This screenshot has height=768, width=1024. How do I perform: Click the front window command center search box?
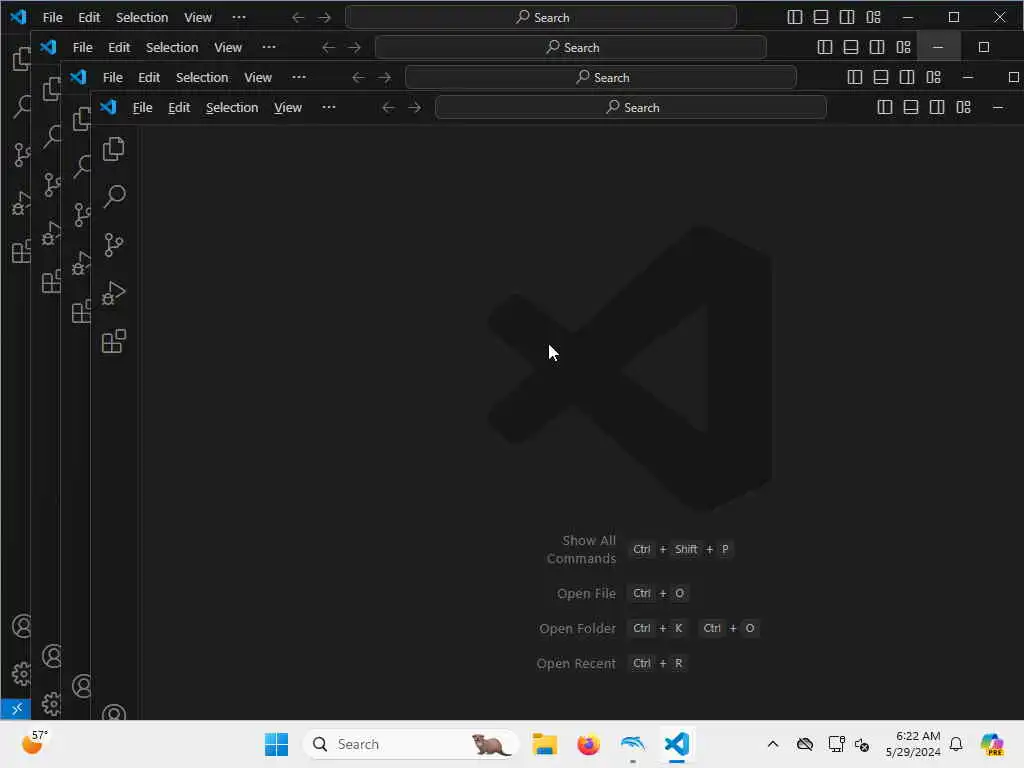[x=631, y=107]
